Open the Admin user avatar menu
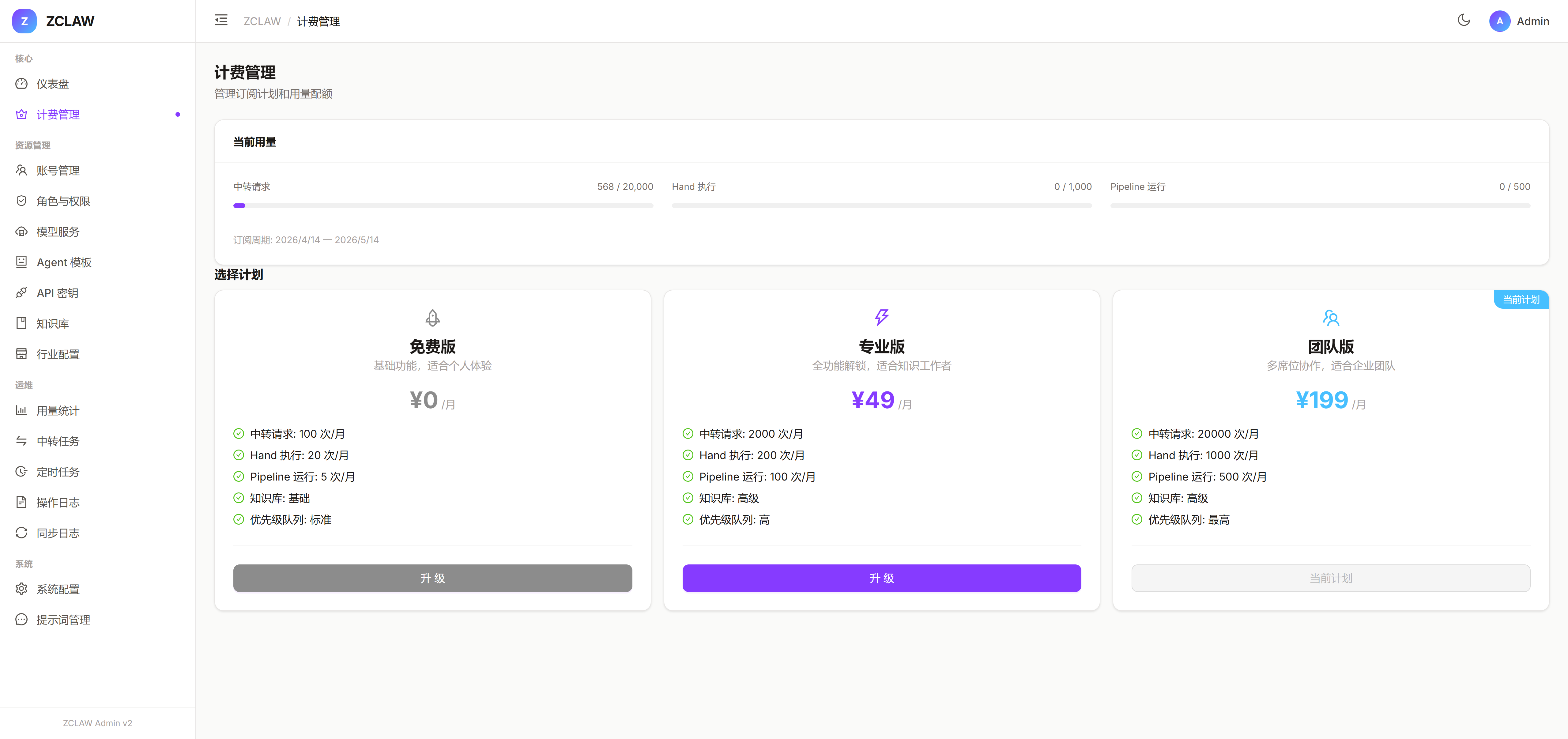1568x739 pixels. click(1499, 21)
